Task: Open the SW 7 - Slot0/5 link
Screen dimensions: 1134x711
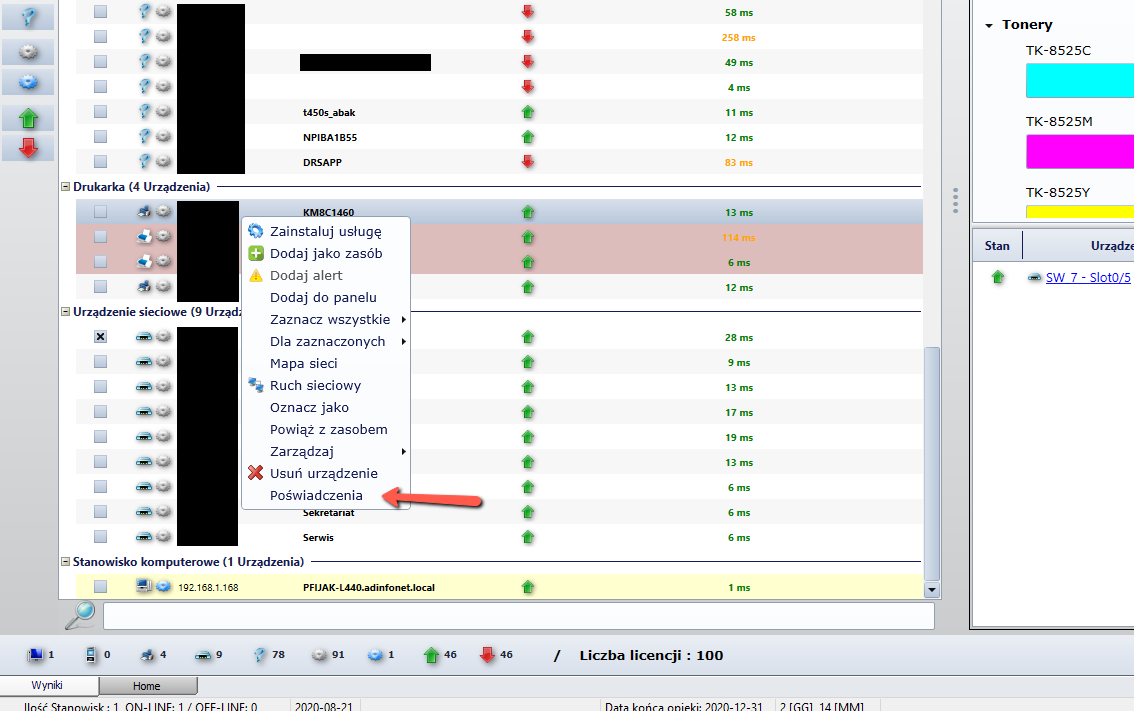Action: [x=1089, y=278]
